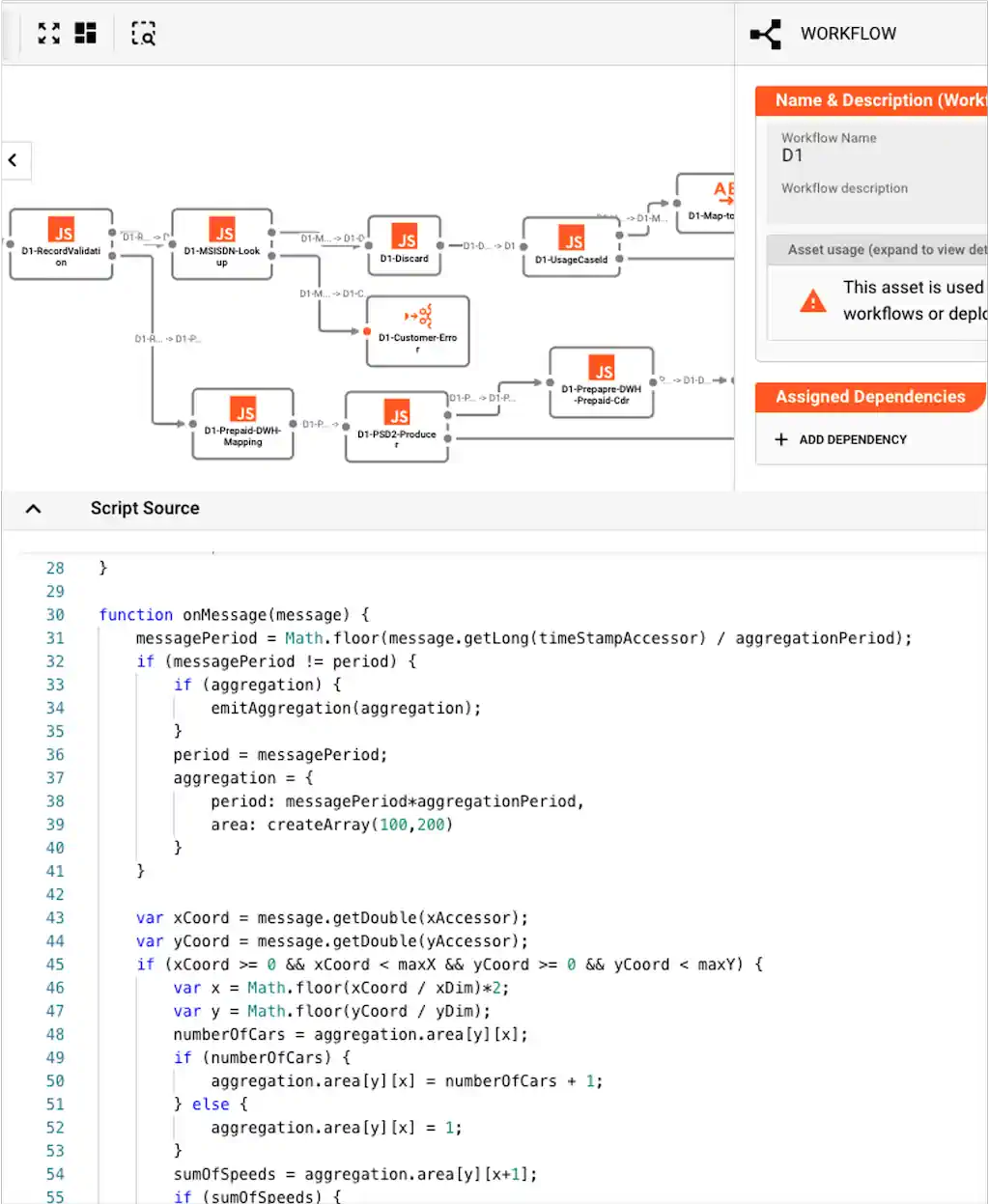The height and width of the screenshot is (1204, 989).
Task: Select the fit-to-screen toolbar icon
Action: (48, 33)
